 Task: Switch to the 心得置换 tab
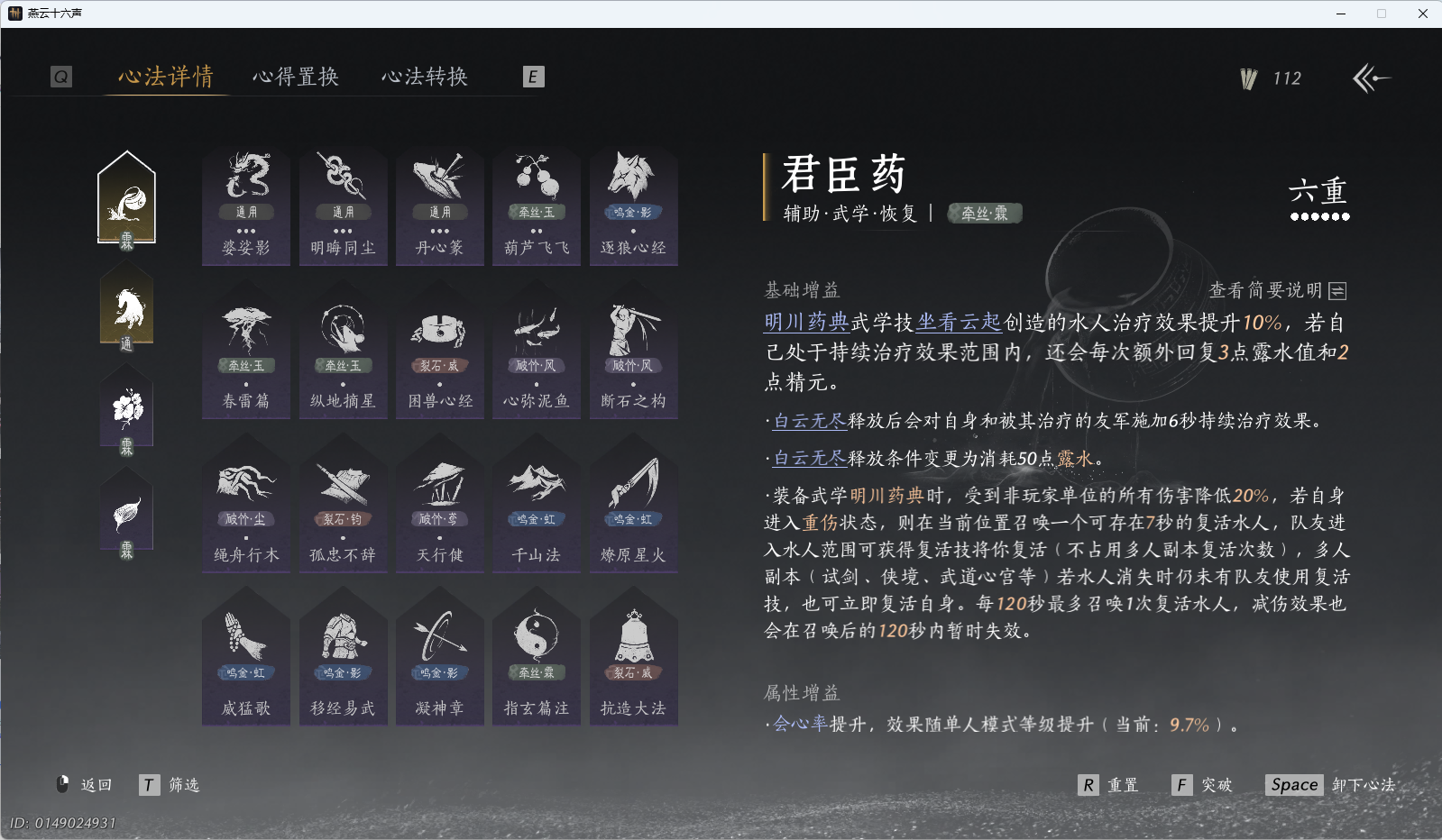point(296,77)
